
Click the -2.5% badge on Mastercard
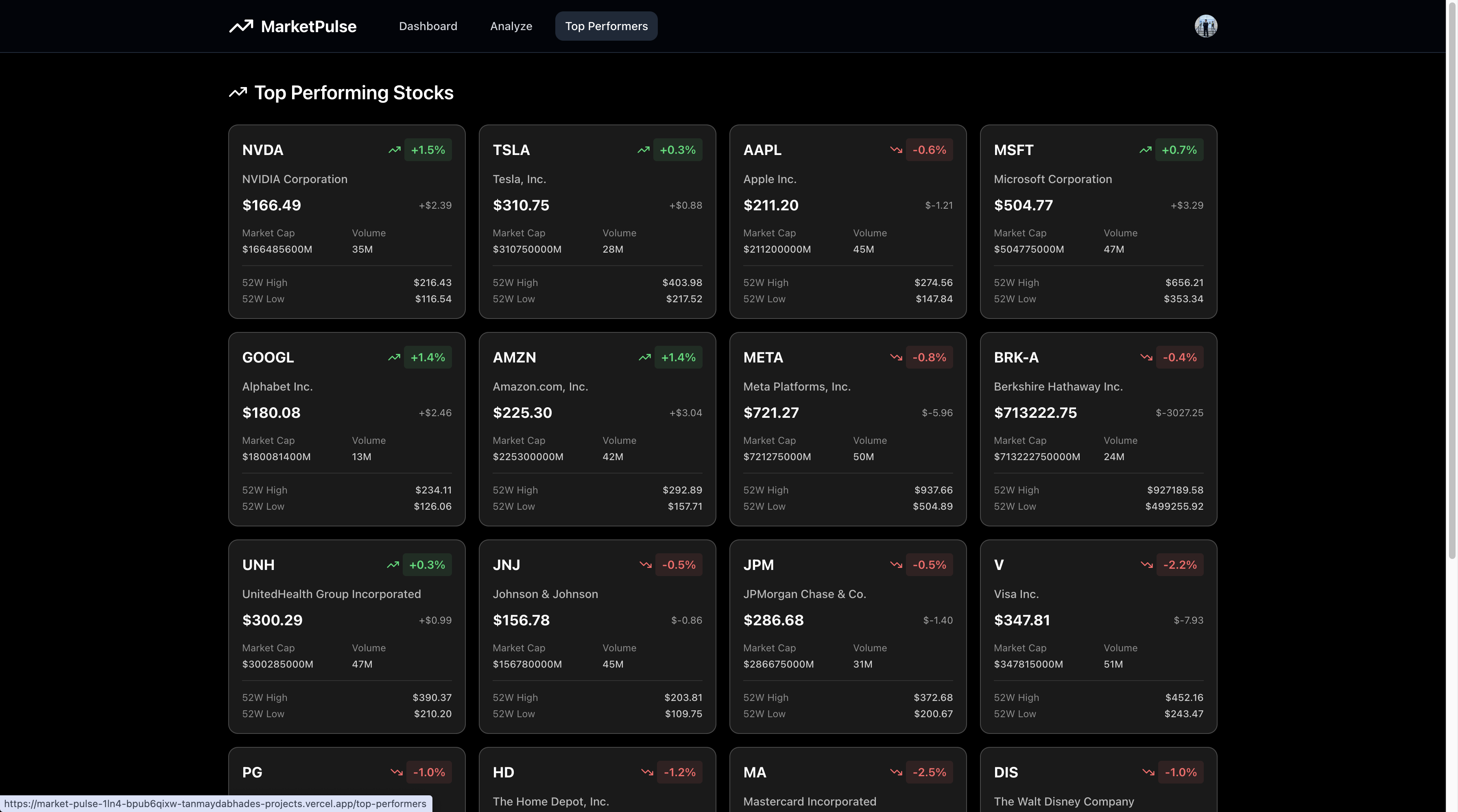pyautogui.click(x=930, y=773)
